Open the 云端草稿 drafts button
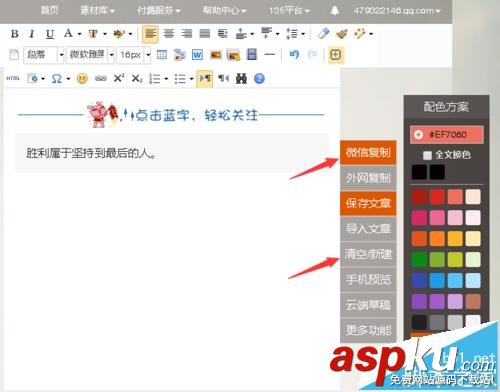This screenshot has width=500, height=392. pos(368,305)
